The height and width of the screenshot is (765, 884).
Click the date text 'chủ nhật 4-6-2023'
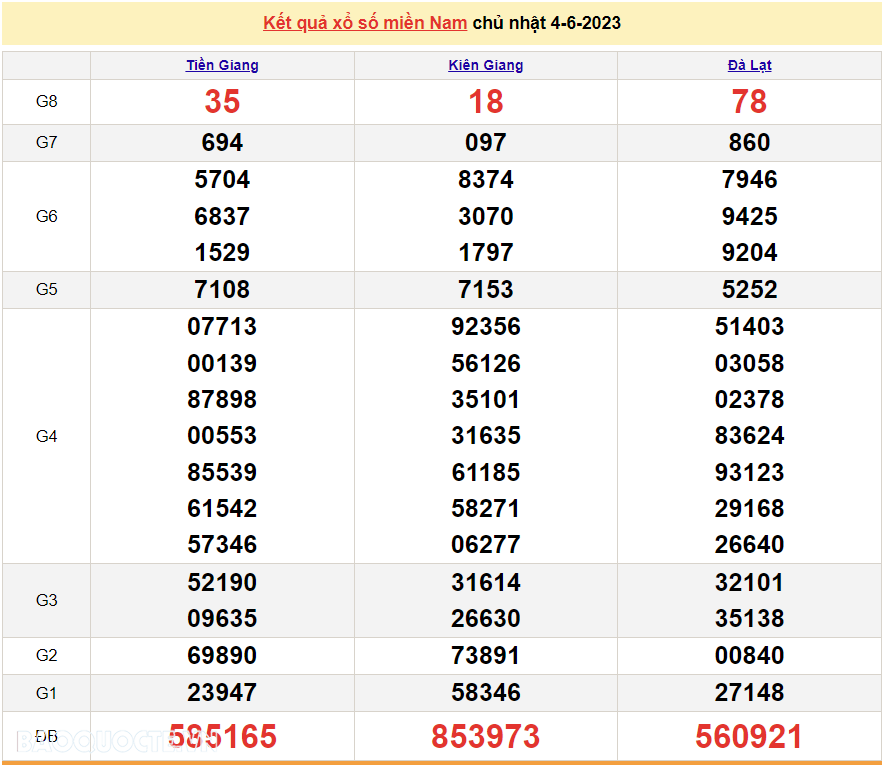pyautogui.click(x=546, y=23)
